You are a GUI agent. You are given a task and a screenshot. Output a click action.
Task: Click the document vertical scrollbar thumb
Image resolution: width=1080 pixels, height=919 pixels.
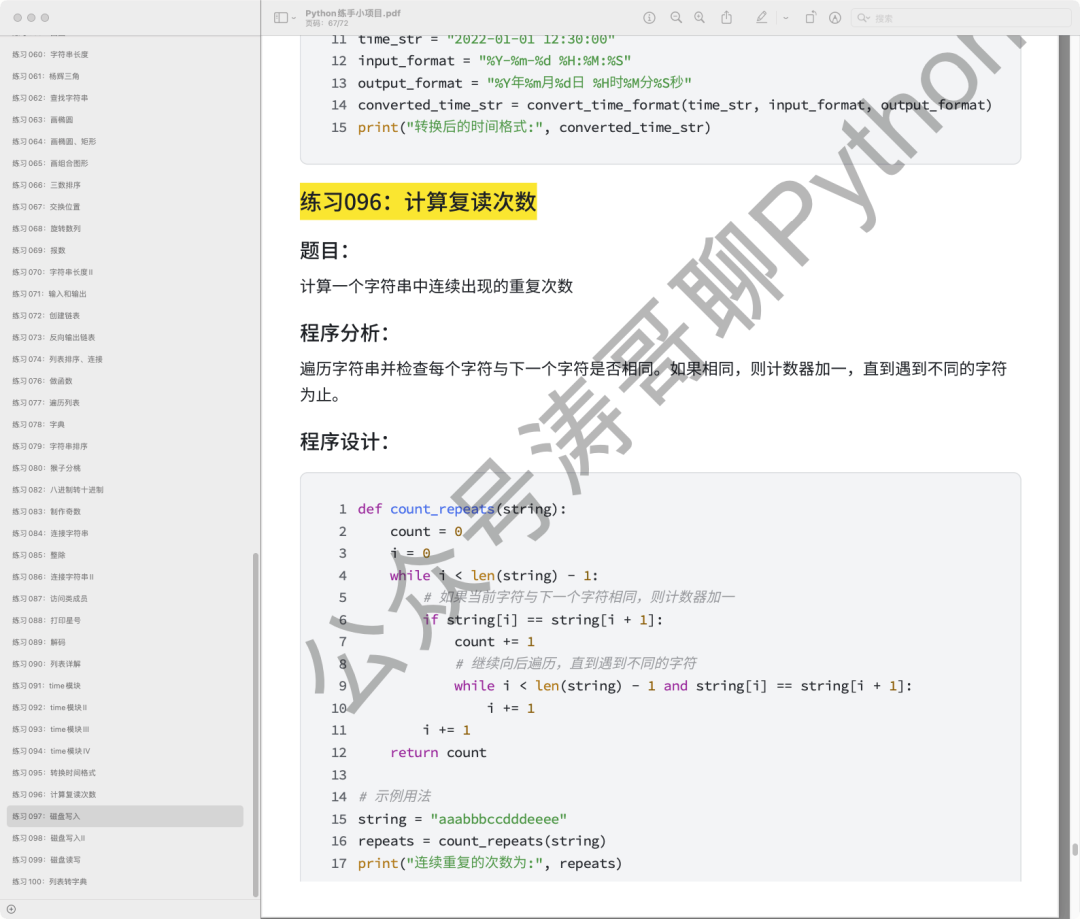pos(1074,849)
